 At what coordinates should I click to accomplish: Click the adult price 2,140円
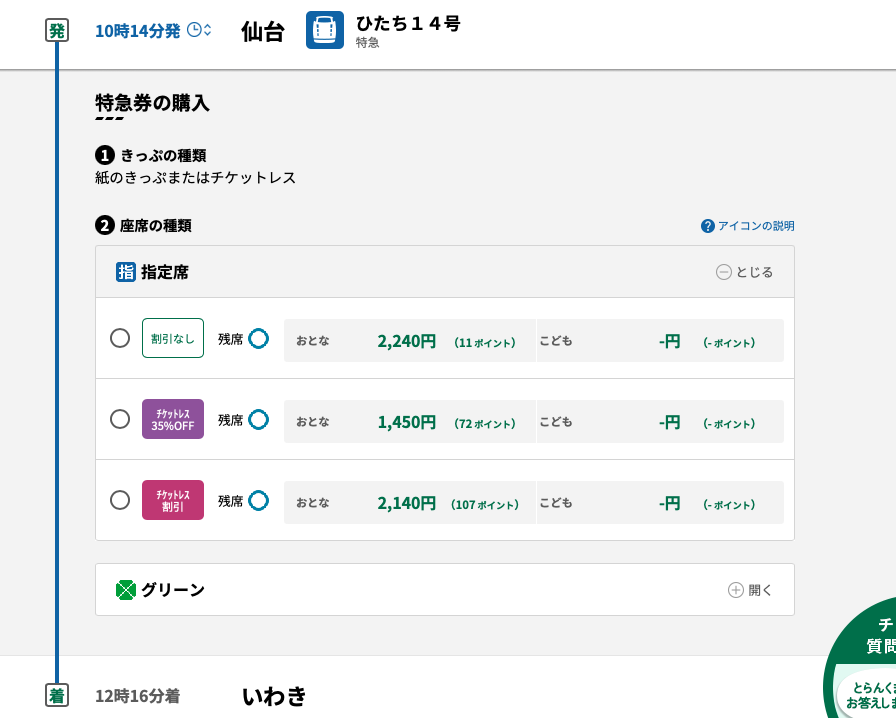click(x=406, y=504)
